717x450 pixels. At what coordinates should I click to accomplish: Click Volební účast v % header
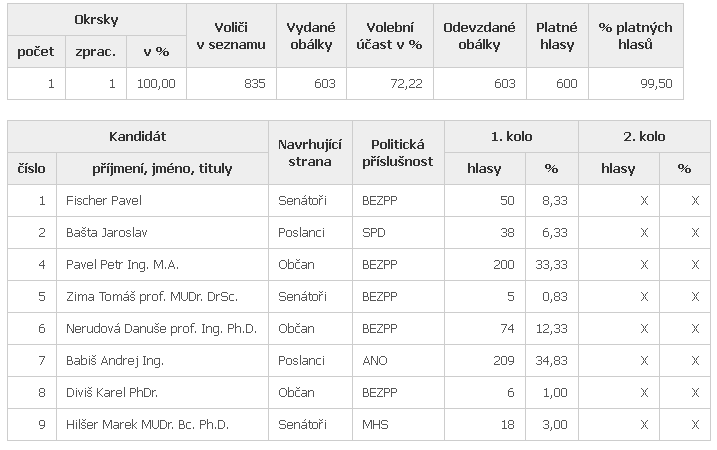pyautogui.click(x=389, y=36)
